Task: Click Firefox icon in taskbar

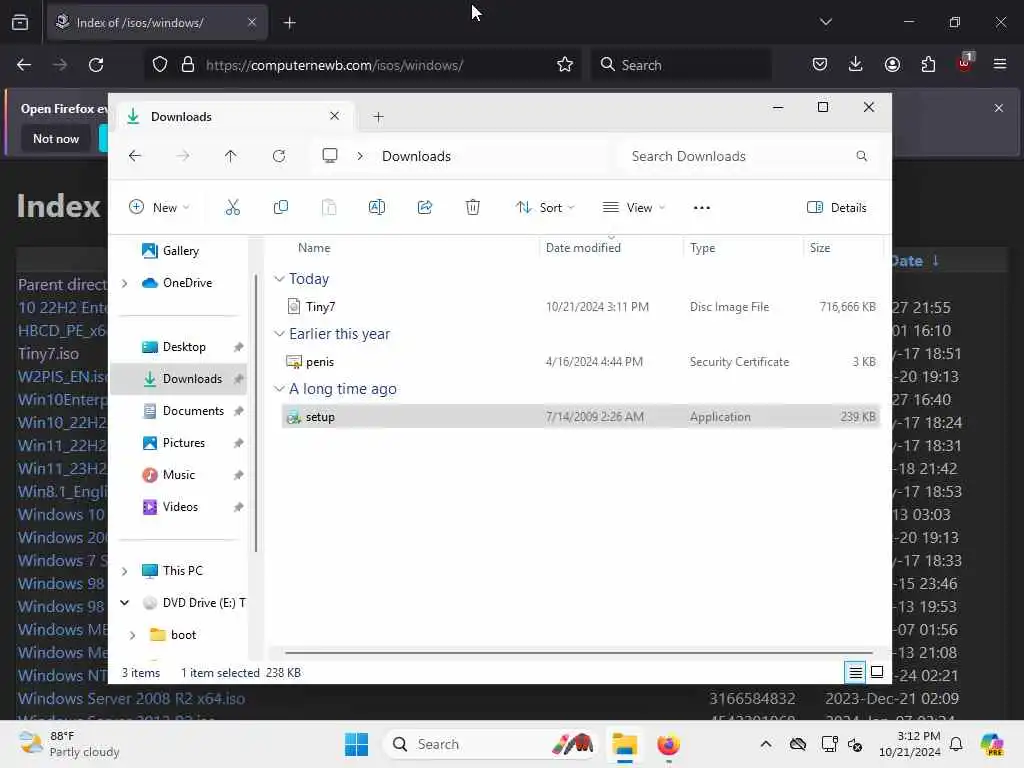Action: pos(668,744)
